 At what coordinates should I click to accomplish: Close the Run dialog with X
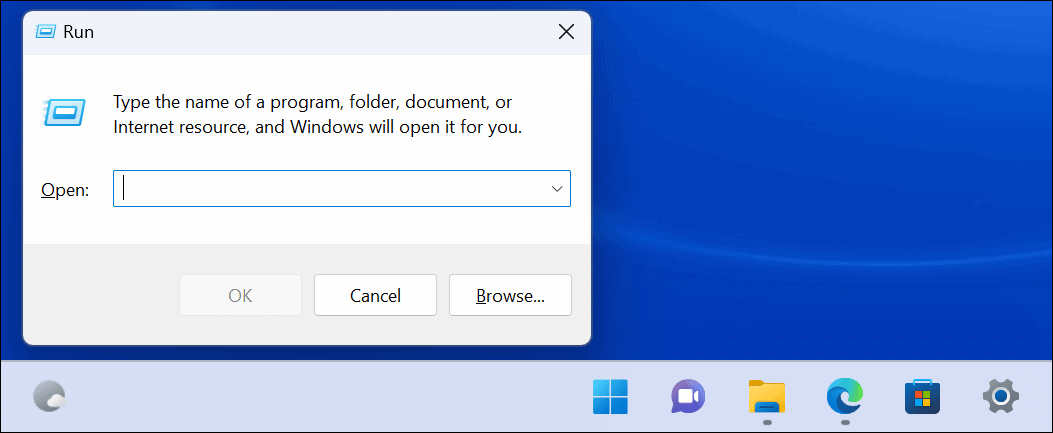(x=566, y=32)
